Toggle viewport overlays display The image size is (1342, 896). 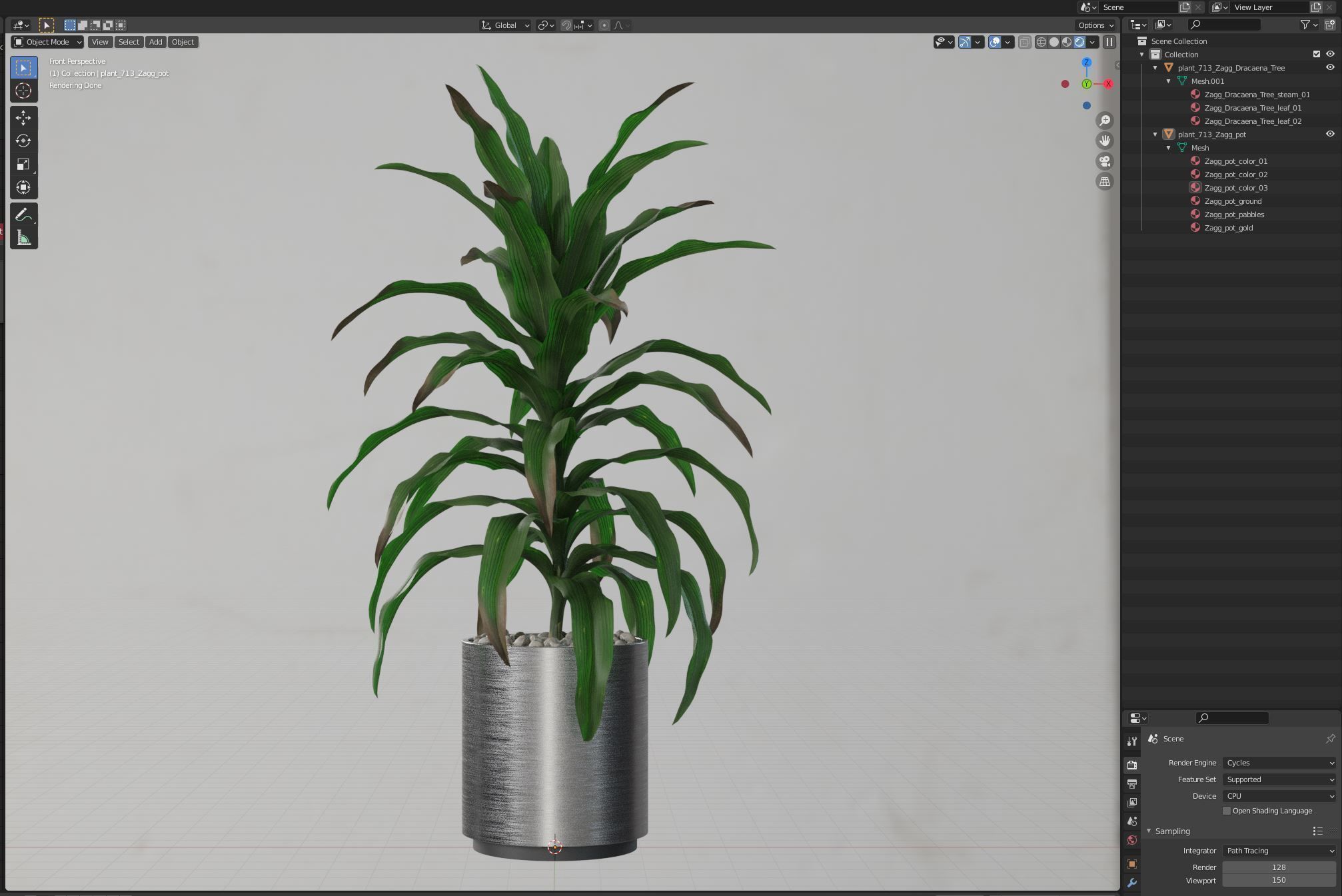coord(995,42)
